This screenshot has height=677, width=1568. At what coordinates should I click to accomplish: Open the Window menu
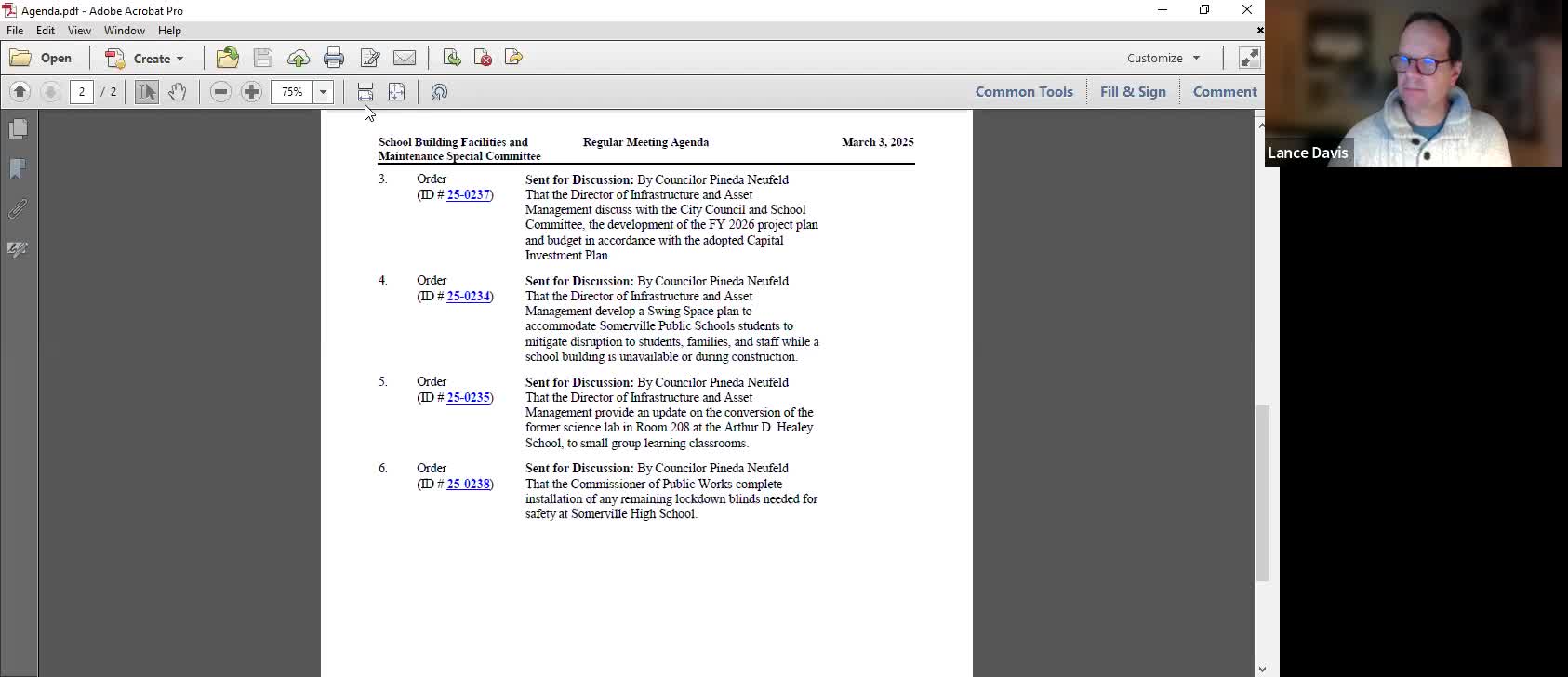point(125,31)
